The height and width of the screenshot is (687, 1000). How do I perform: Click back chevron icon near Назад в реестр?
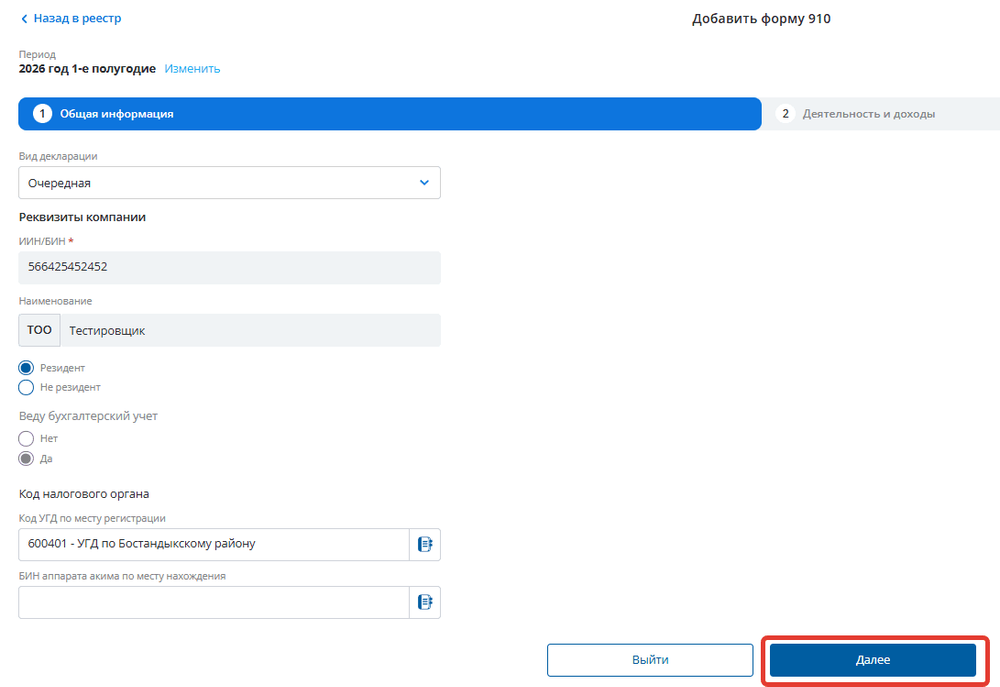[x=24, y=19]
